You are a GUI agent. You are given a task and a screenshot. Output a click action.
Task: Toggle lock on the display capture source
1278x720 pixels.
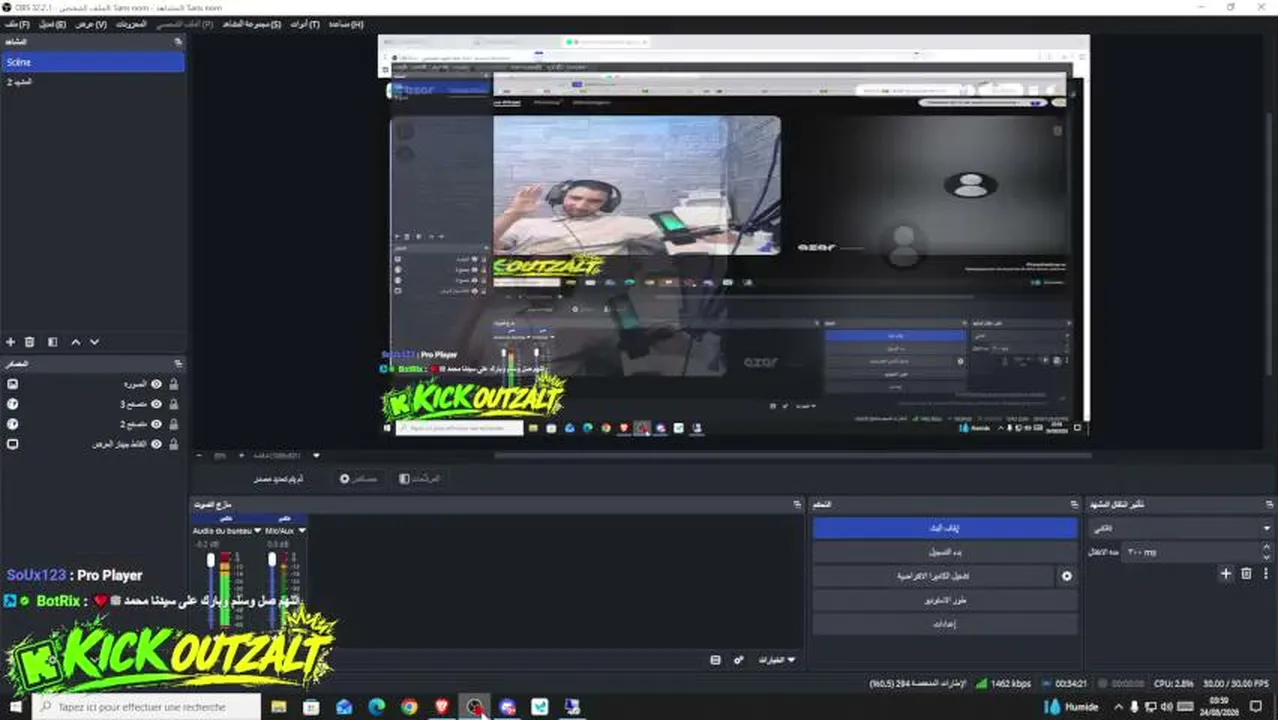point(174,444)
